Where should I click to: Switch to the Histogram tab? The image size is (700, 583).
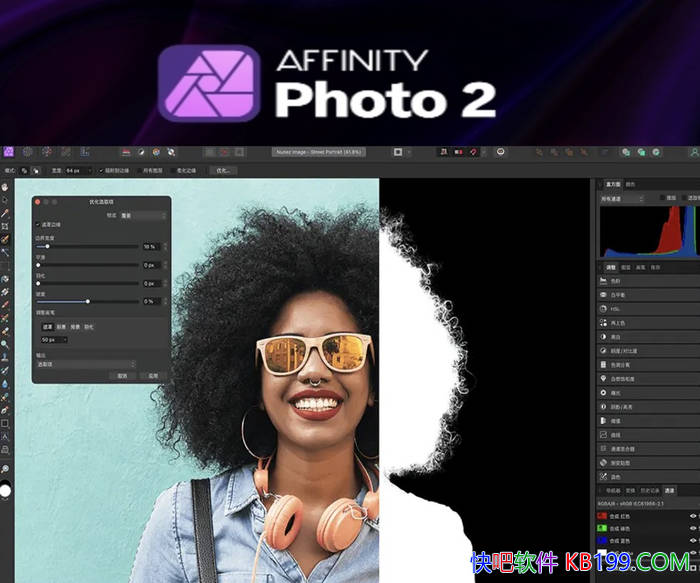[x=613, y=184]
